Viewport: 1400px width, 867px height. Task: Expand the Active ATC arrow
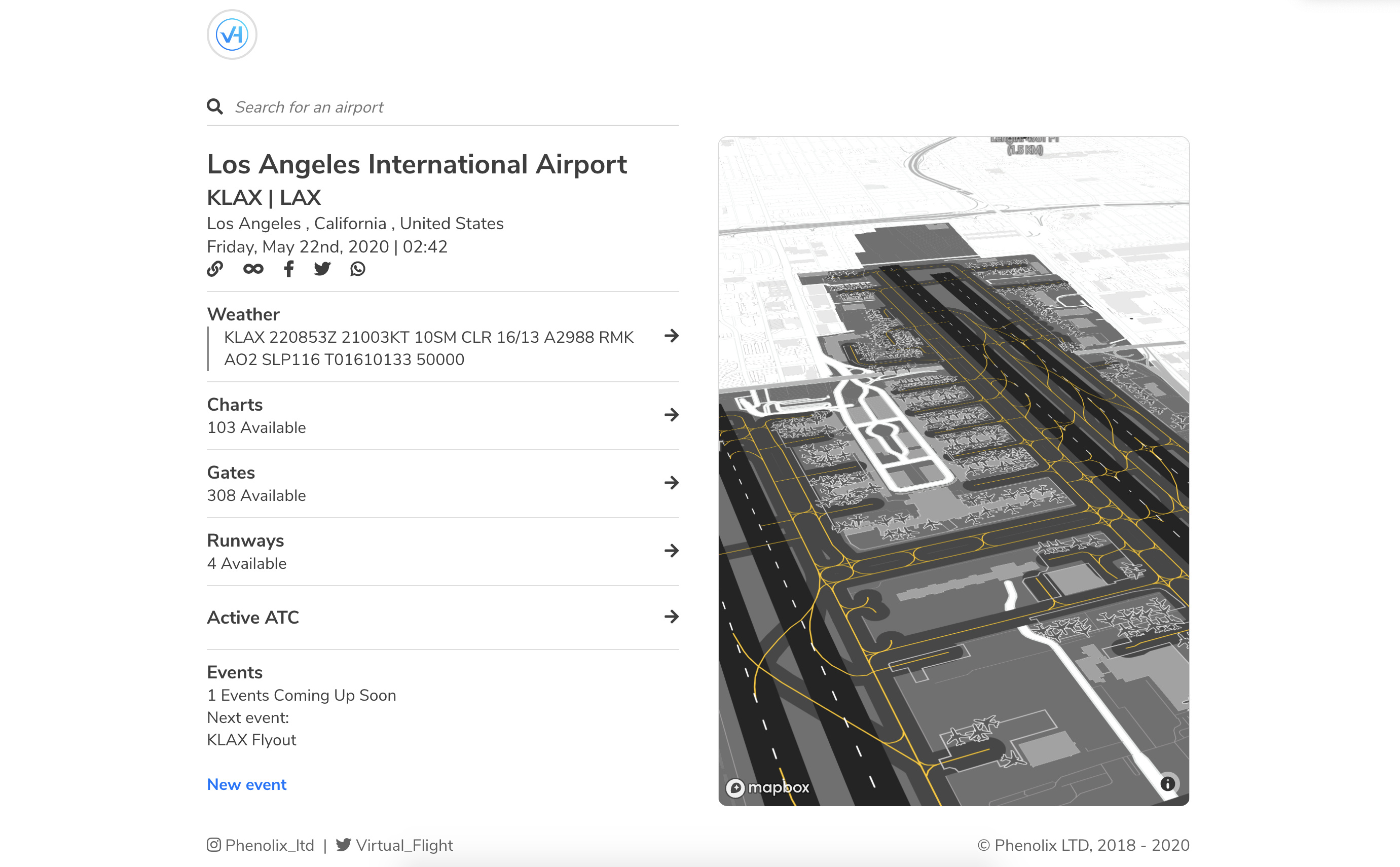[x=671, y=617]
